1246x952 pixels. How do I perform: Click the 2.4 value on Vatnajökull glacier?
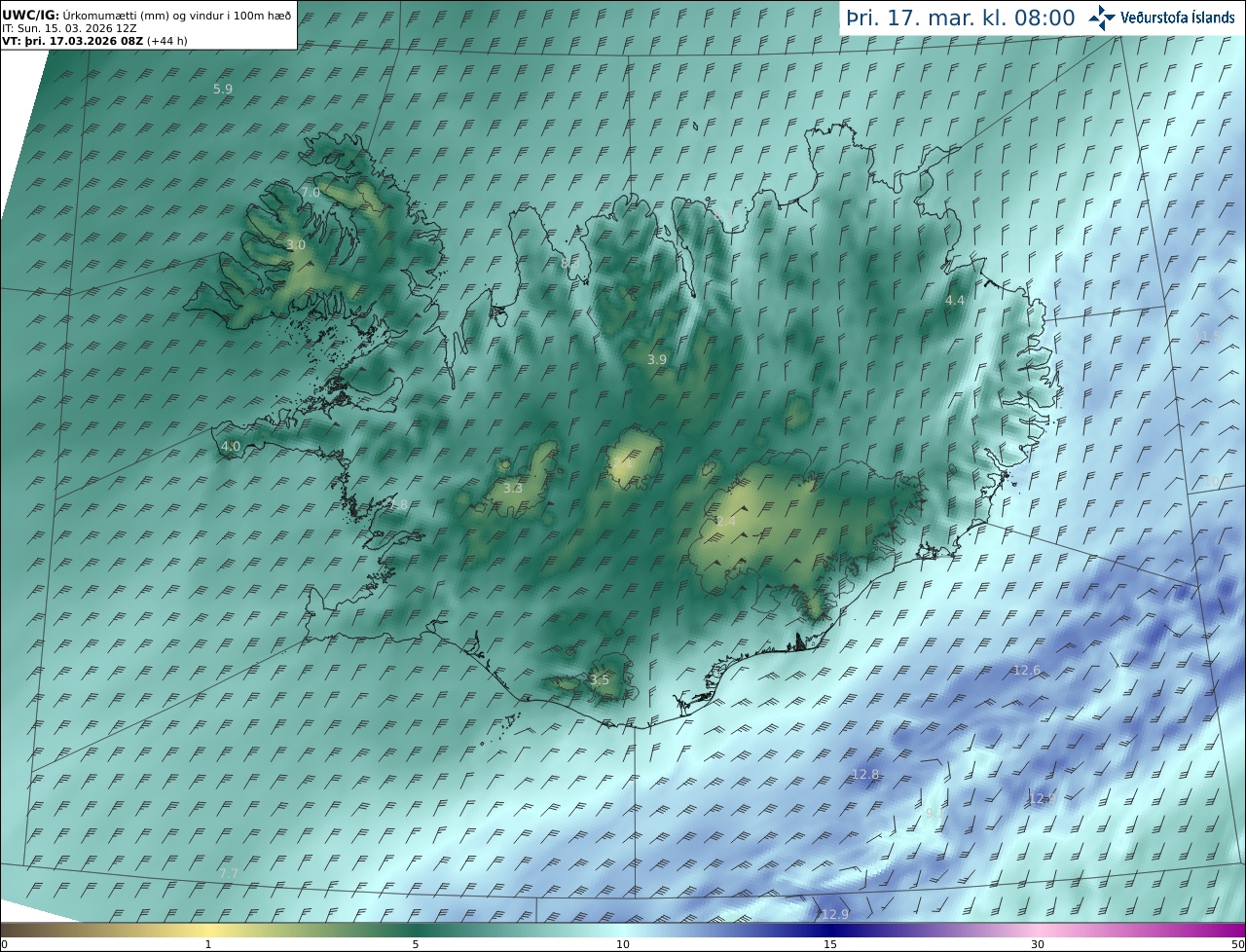pos(726,522)
